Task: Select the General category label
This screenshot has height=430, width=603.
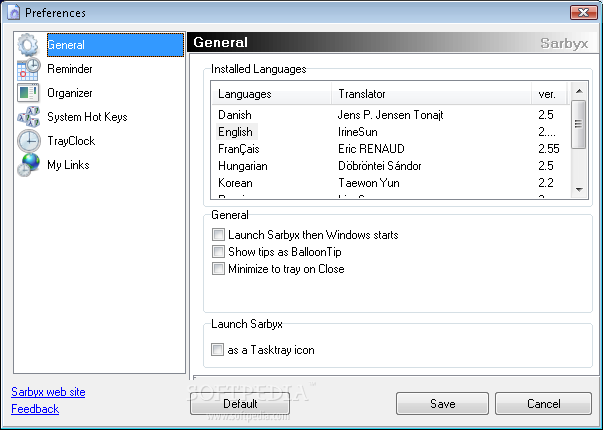Action: [x=115, y=45]
